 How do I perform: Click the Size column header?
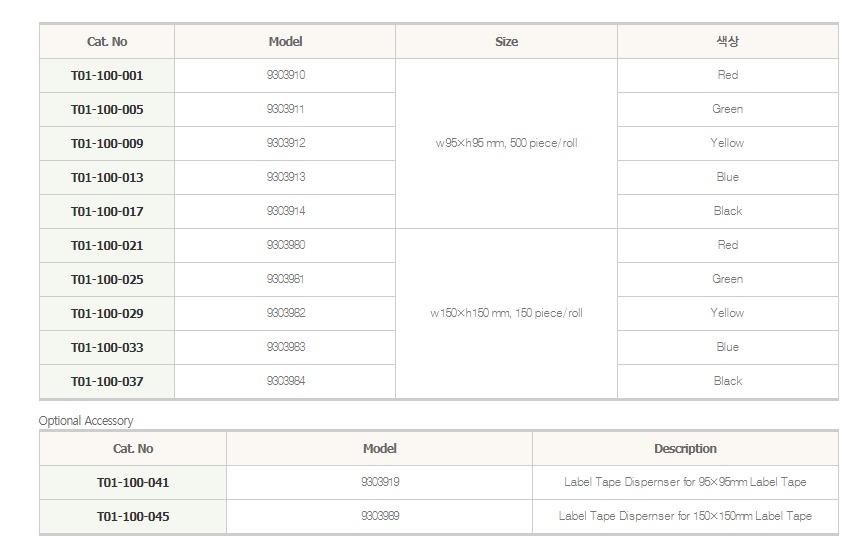(506, 42)
